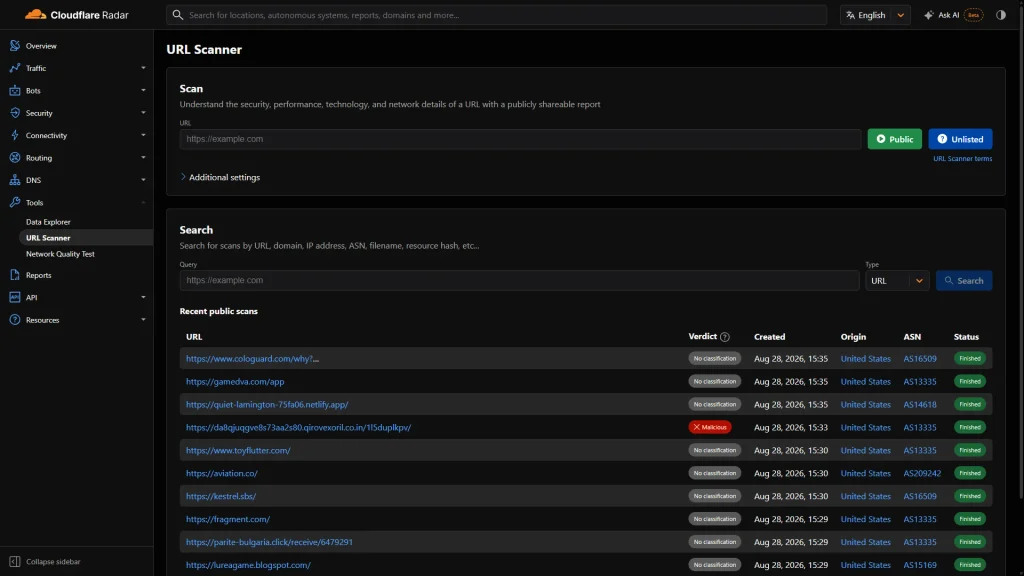1024x576 pixels.
Task: Click ASN AS15169 link
Action: [x=920, y=565]
